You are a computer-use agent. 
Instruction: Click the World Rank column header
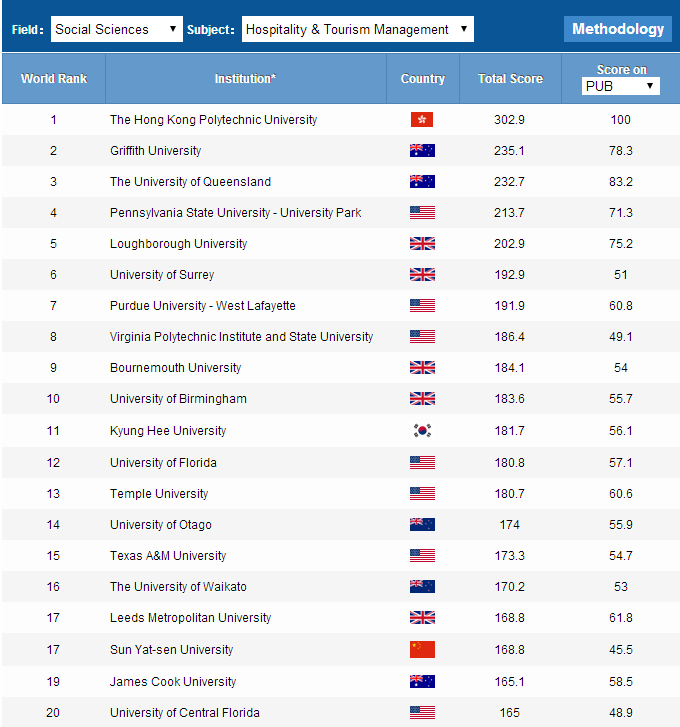pyautogui.click(x=54, y=78)
